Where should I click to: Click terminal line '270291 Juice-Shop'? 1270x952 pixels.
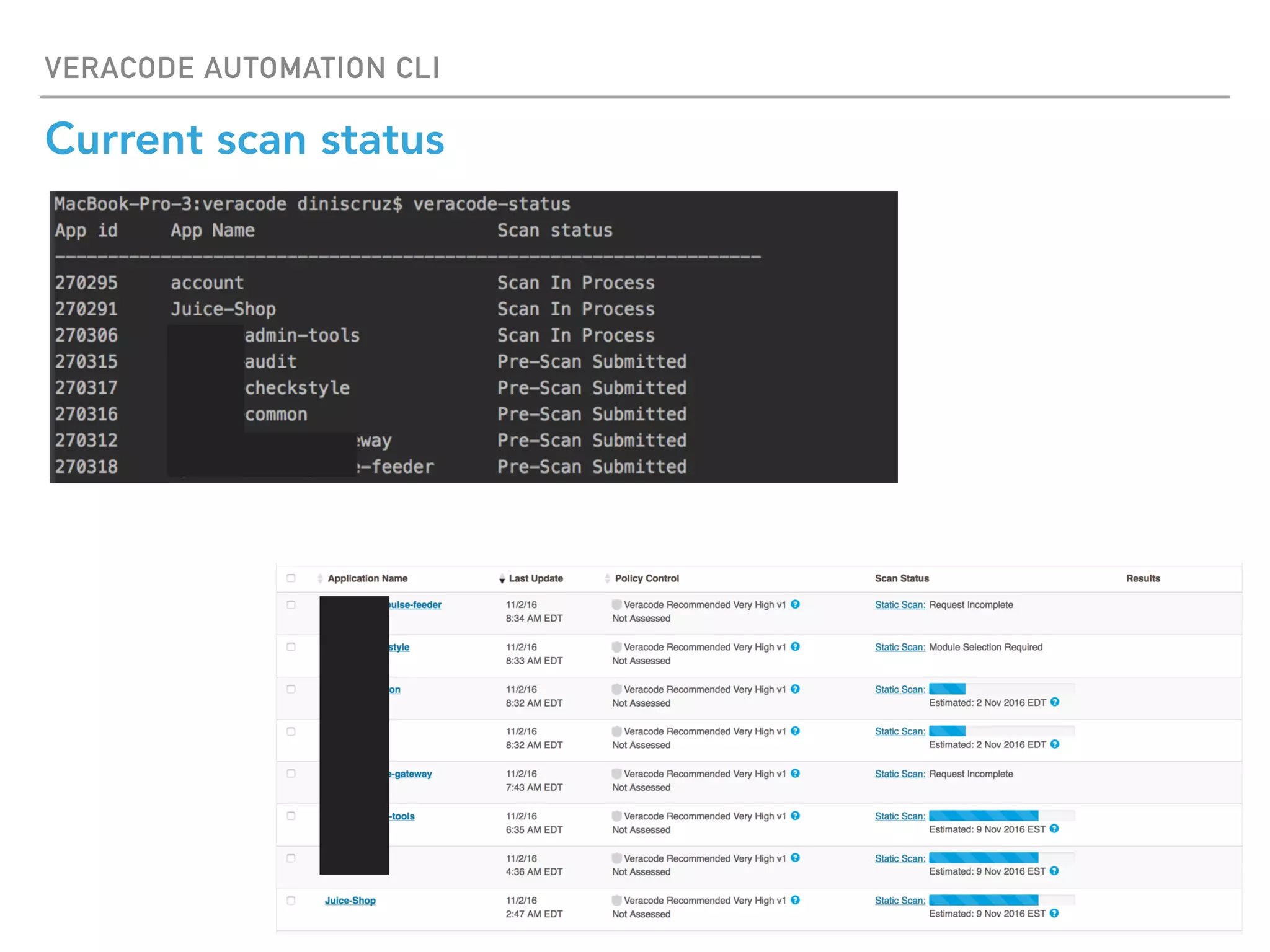355,309
